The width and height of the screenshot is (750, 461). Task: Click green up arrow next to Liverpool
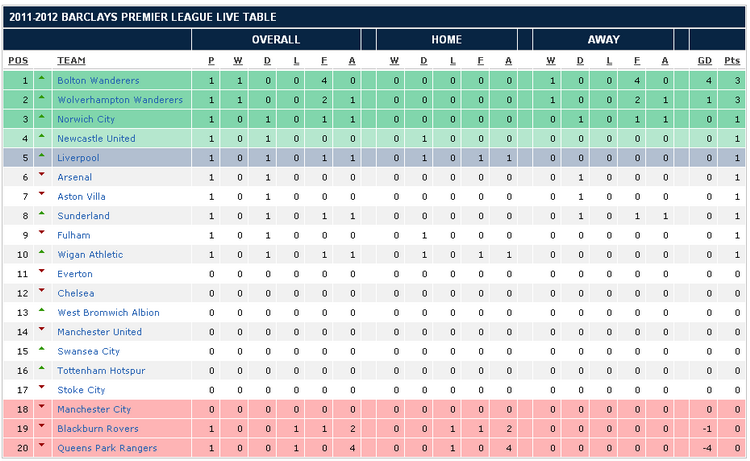pyautogui.click(x=42, y=156)
